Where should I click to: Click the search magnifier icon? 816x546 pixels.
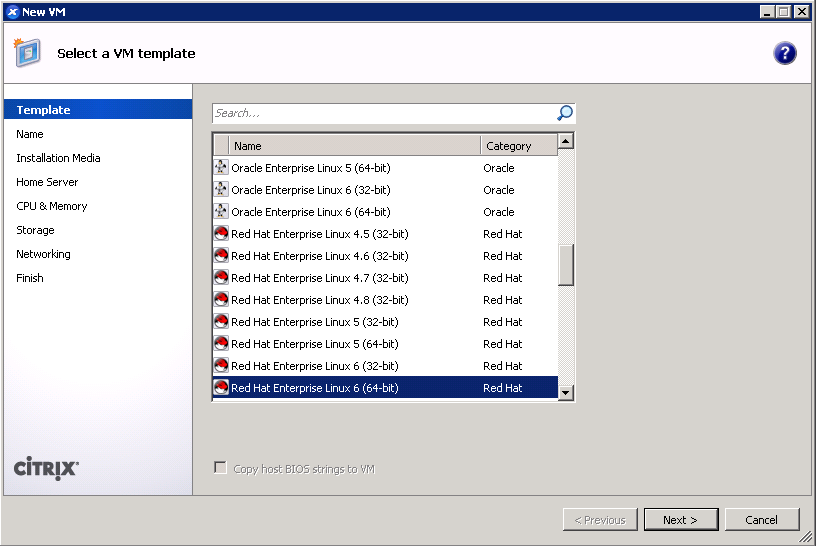point(565,113)
